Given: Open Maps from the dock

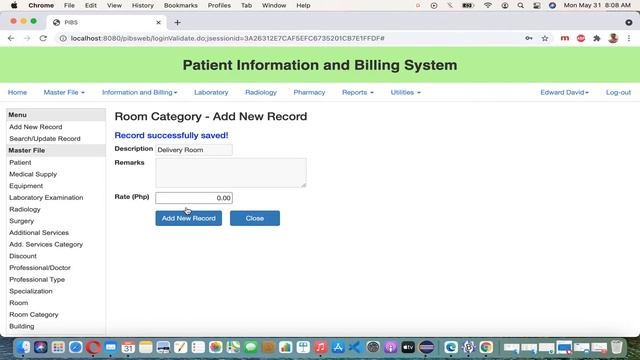Looking at the screenshot, I should point(233,347).
